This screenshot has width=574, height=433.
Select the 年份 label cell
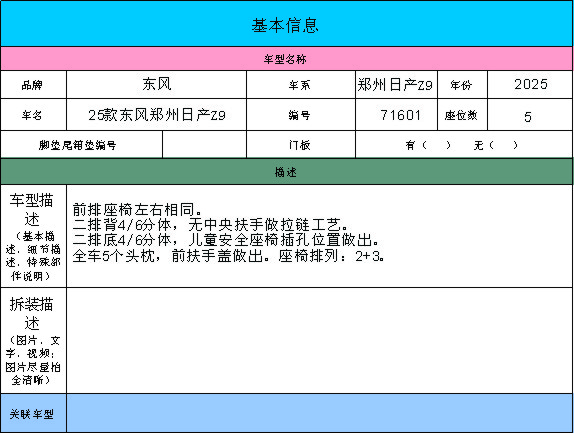(462, 85)
